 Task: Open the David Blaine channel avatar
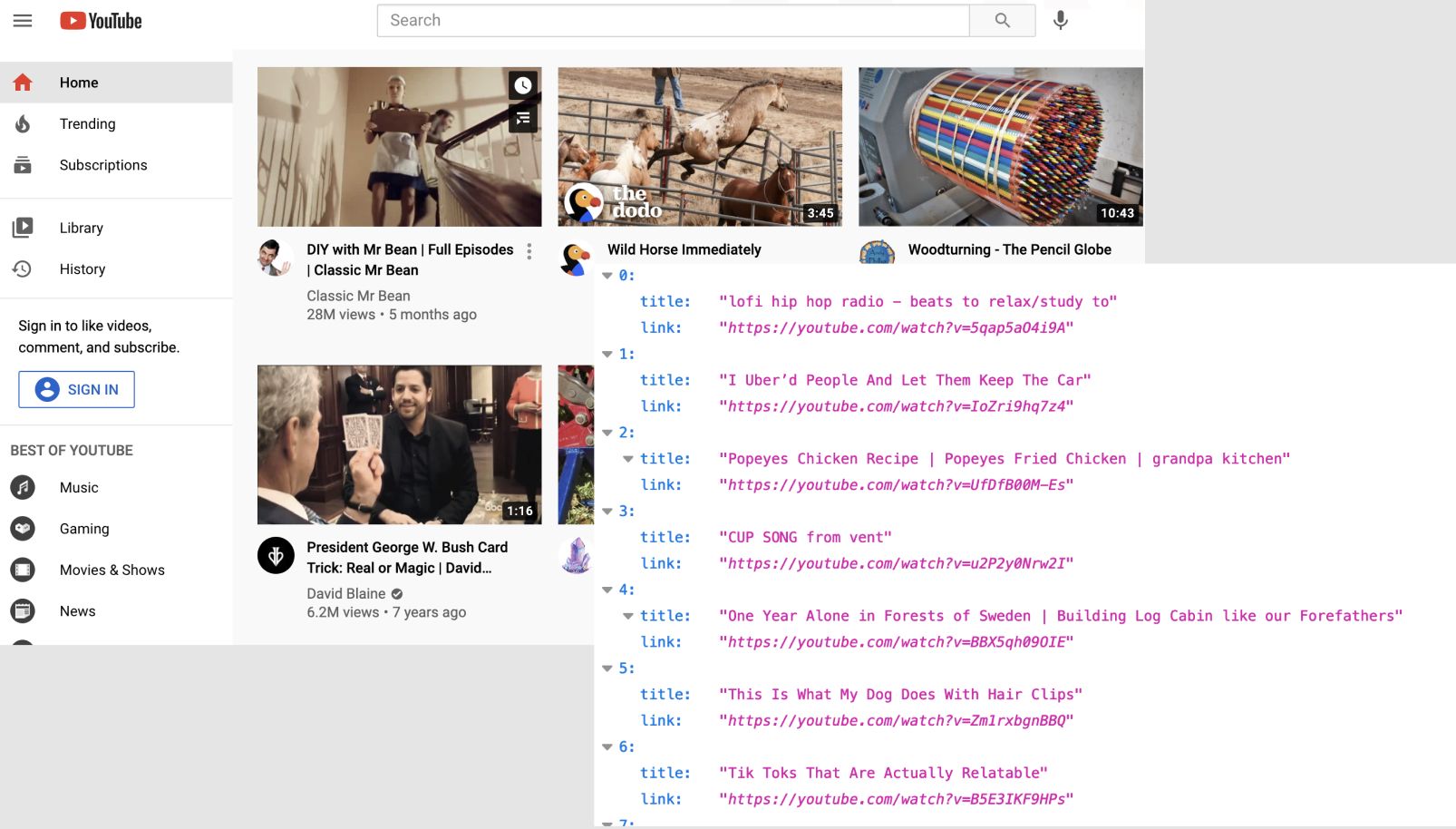[276, 556]
